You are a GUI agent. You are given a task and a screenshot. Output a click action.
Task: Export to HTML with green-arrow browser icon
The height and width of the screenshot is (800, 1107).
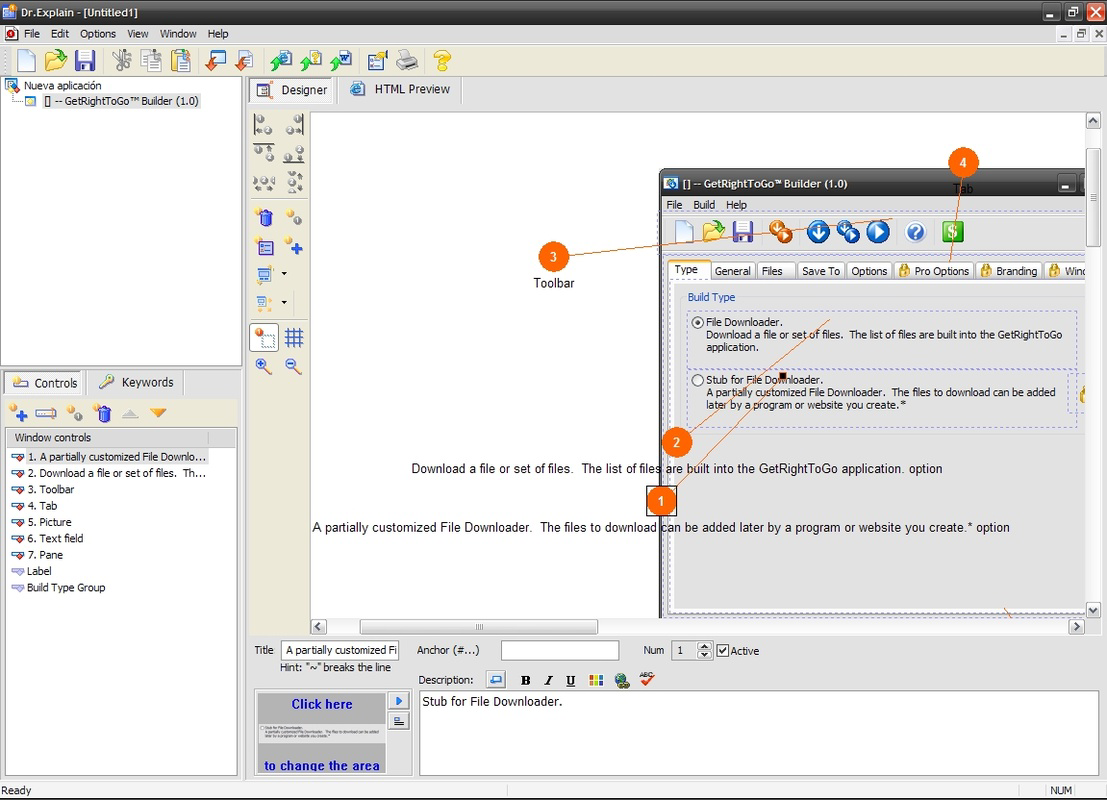point(281,61)
